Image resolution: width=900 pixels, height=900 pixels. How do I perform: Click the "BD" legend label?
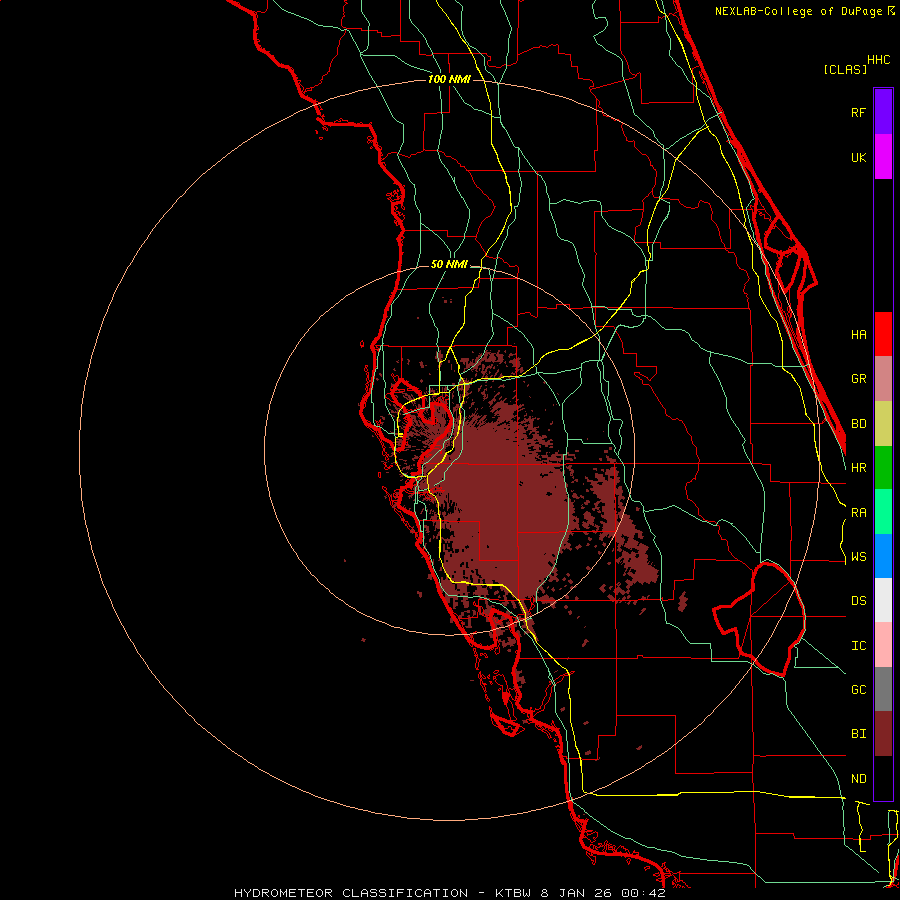(858, 424)
